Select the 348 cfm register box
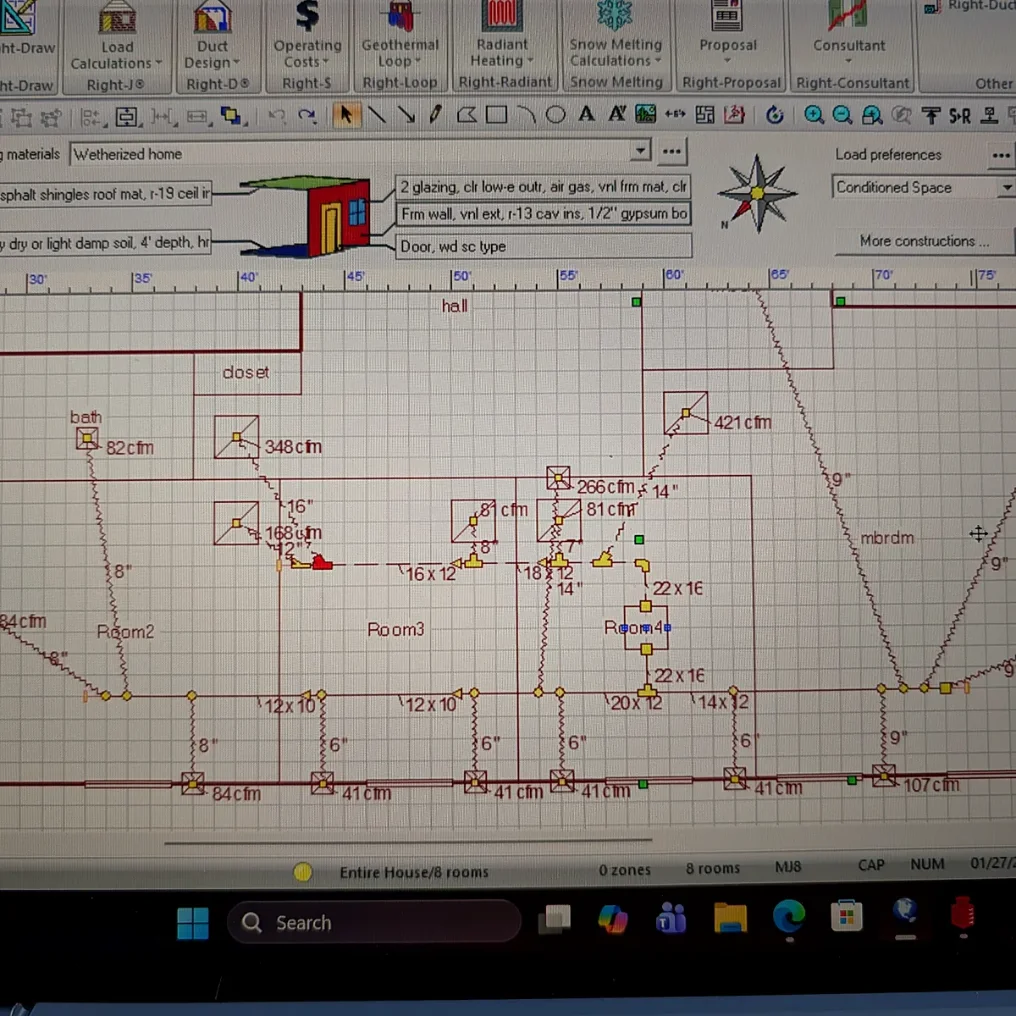The image size is (1016, 1016). (x=237, y=437)
